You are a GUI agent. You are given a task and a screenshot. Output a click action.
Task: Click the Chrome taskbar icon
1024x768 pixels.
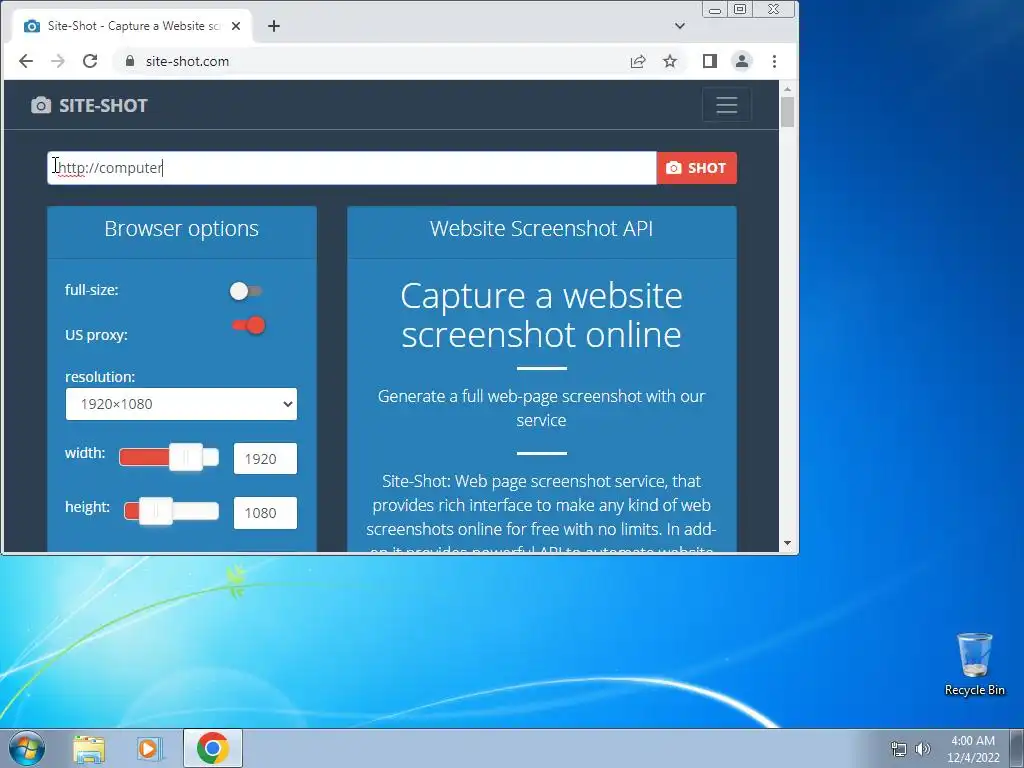point(213,748)
